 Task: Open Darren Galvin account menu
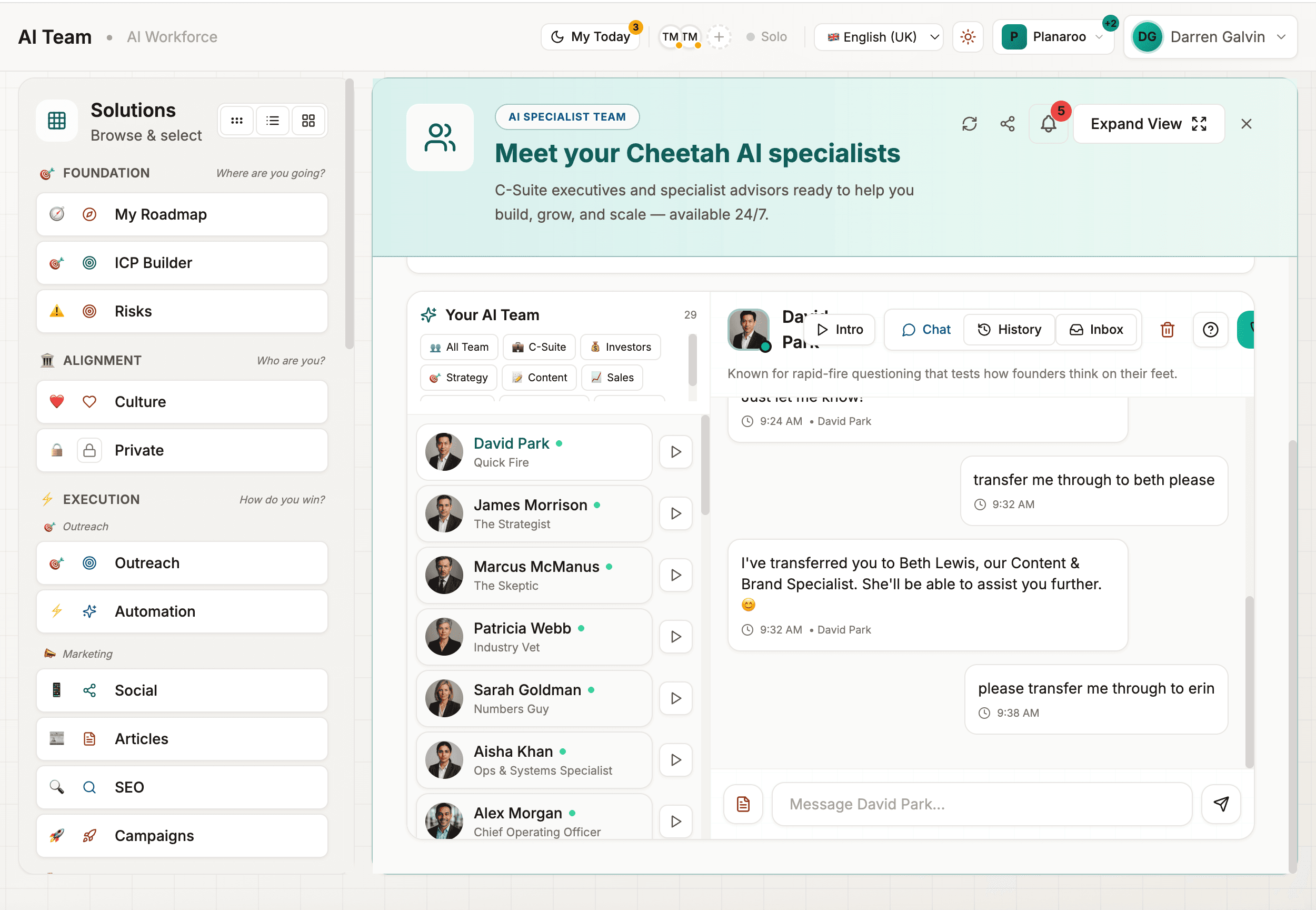click(1210, 37)
